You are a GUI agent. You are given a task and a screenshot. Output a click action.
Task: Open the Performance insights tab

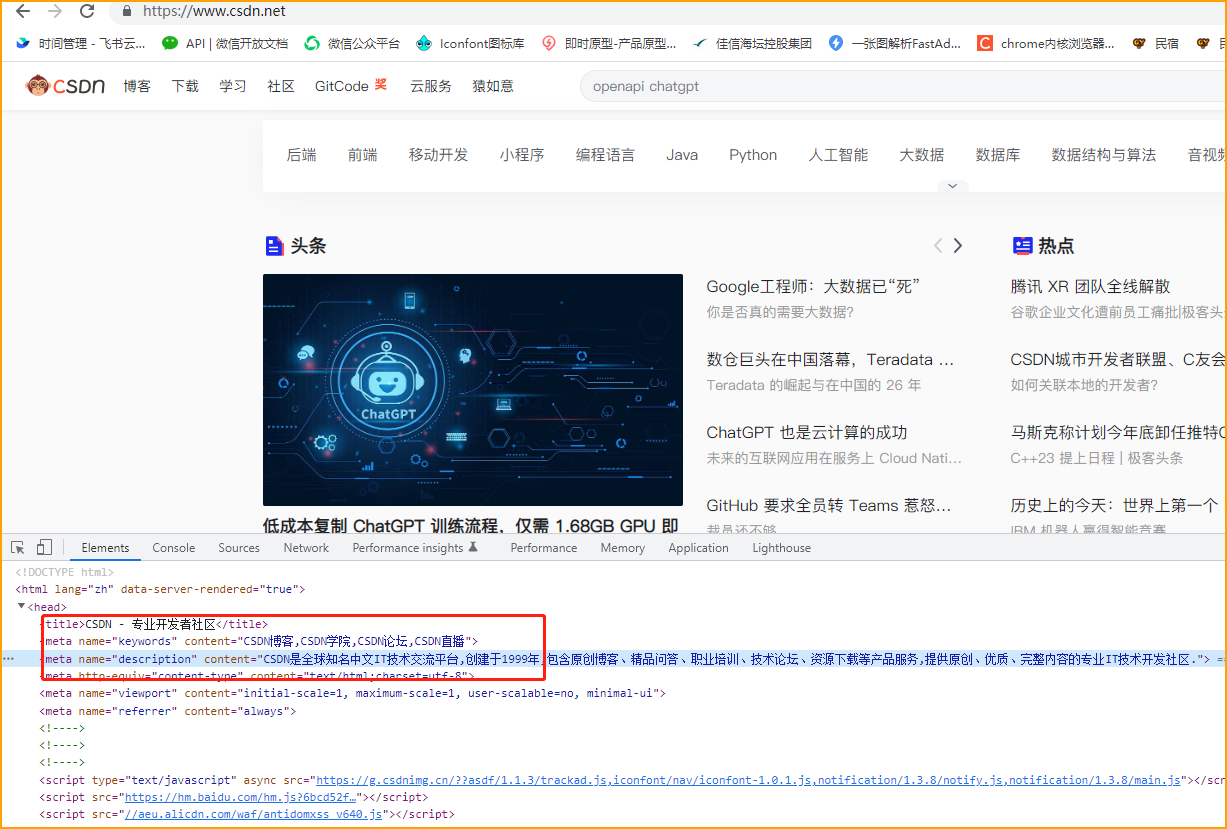[x=415, y=548]
